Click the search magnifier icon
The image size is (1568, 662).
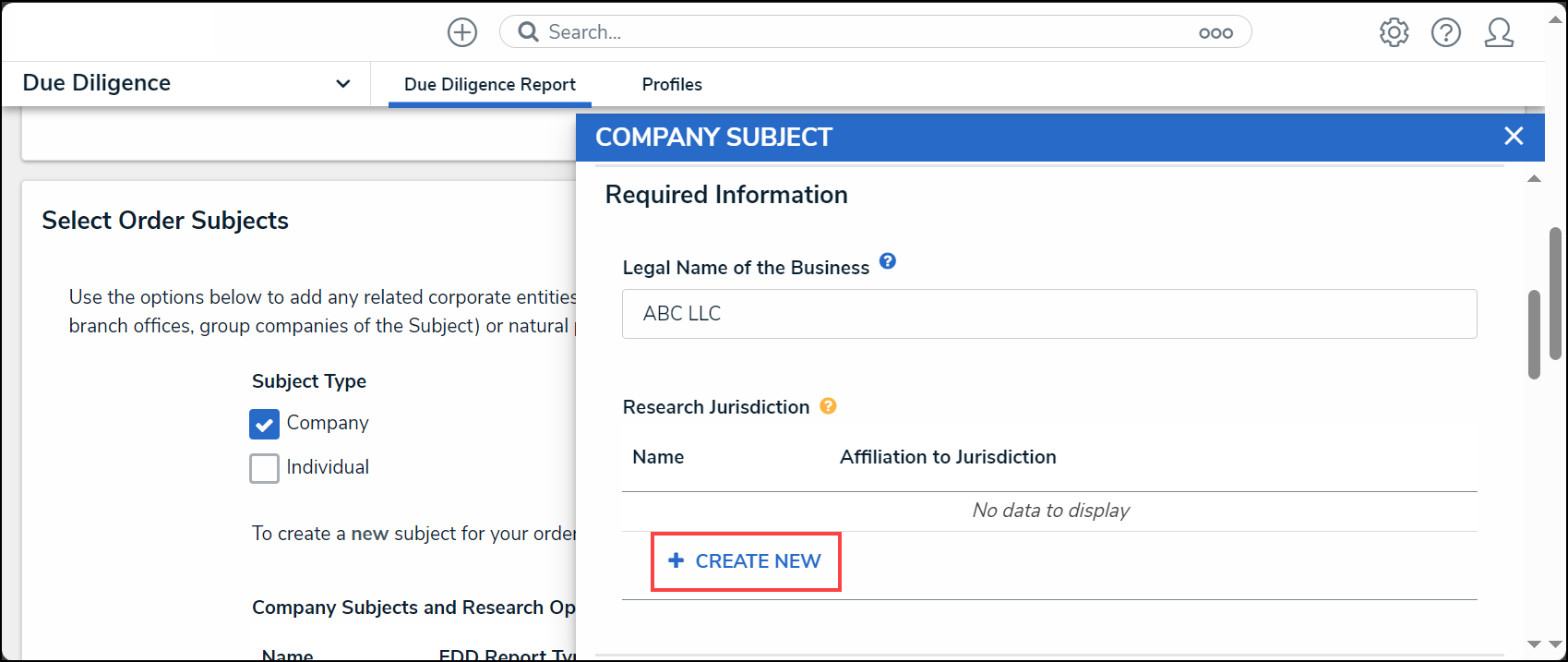coord(528,32)
